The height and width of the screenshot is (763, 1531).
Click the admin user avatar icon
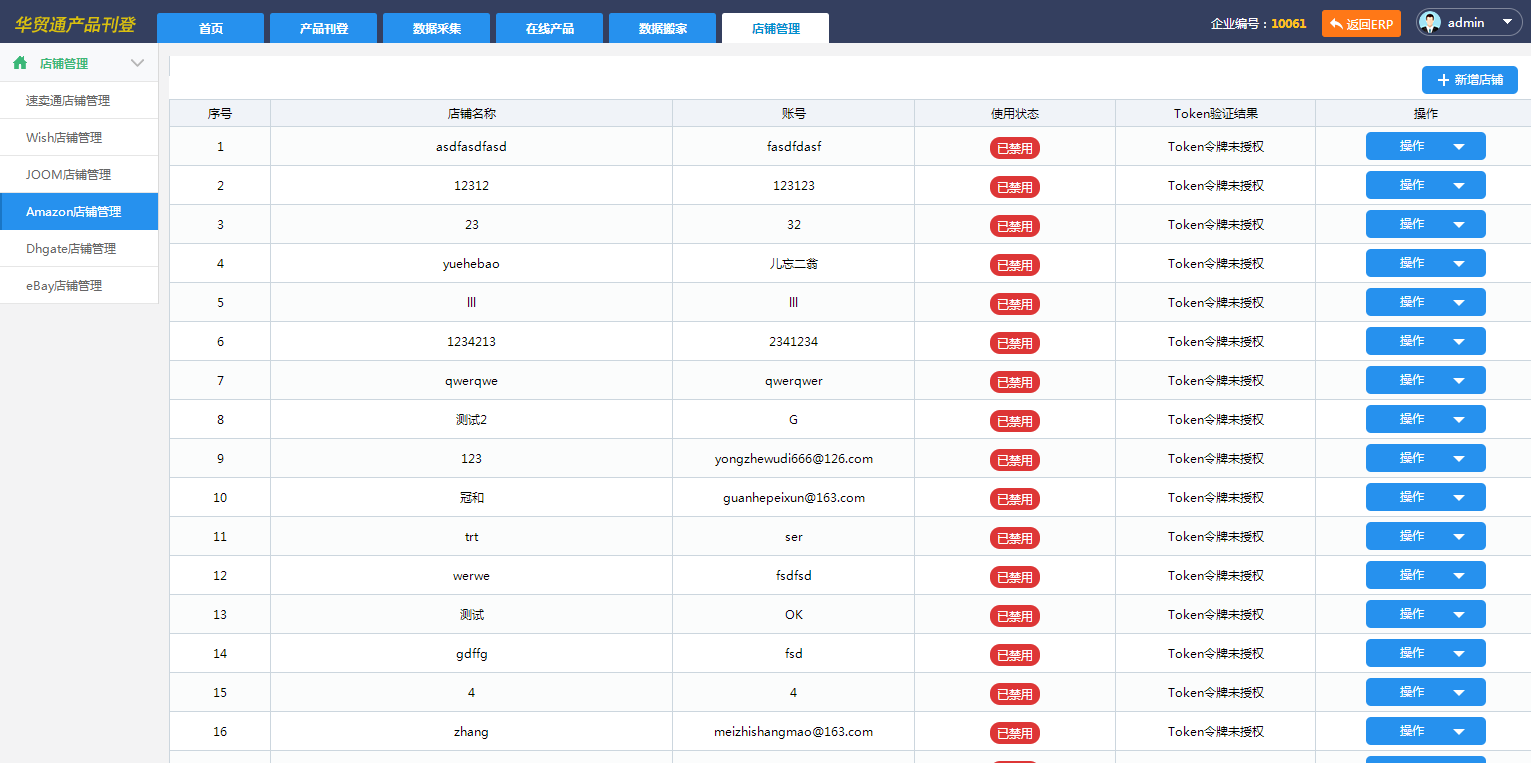click(x=1430, y=23)
